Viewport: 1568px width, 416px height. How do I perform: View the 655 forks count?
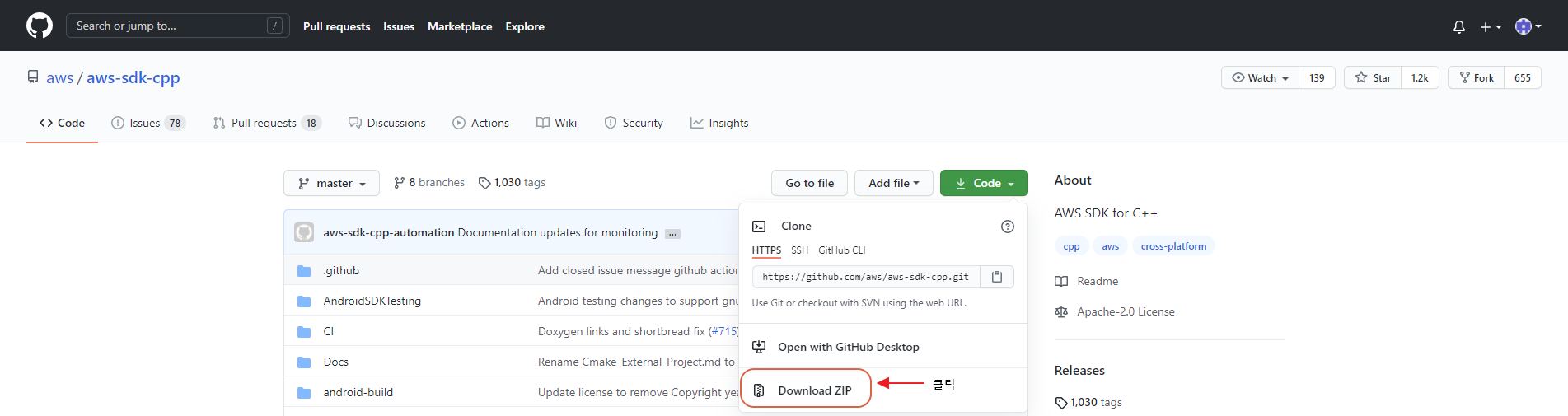1523,77
